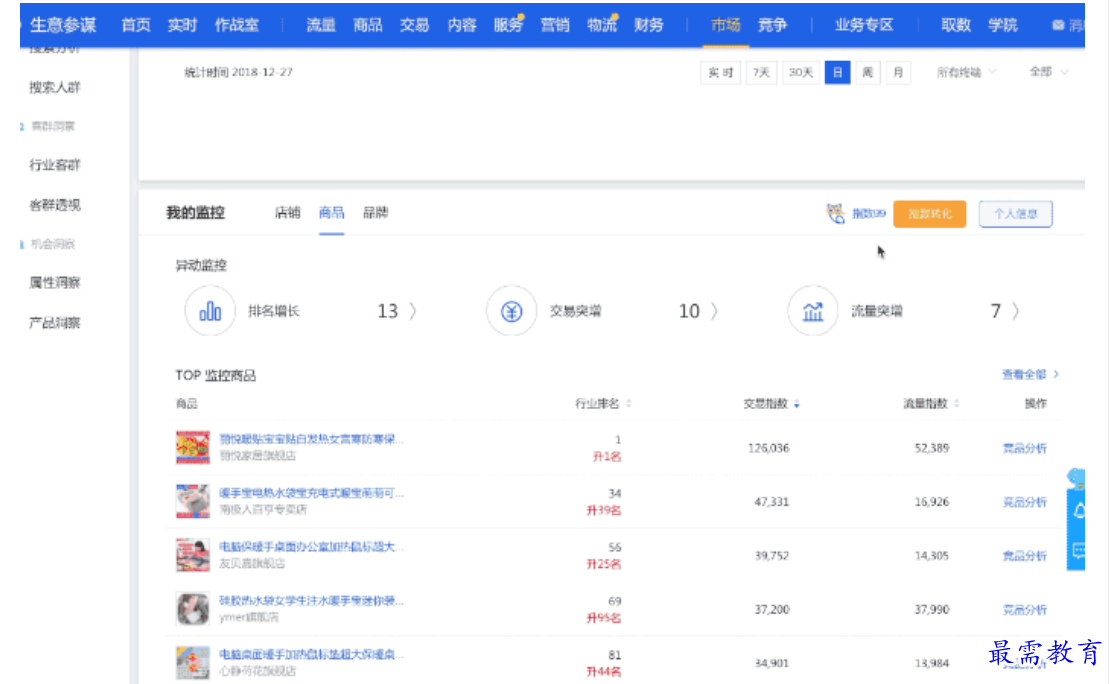Open 市场 in top navigation

(726, 25)
